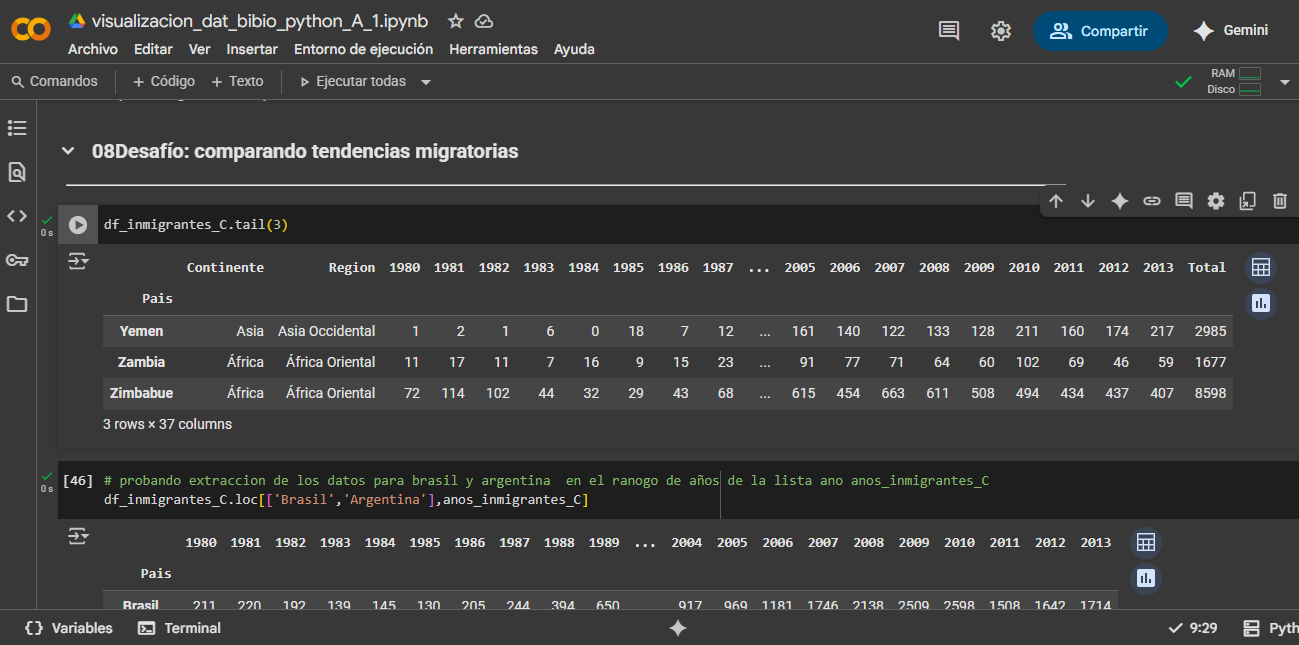The image size is (1299, 645).
Task: Open the Gemini panel button
Action: click(1231, 31)
